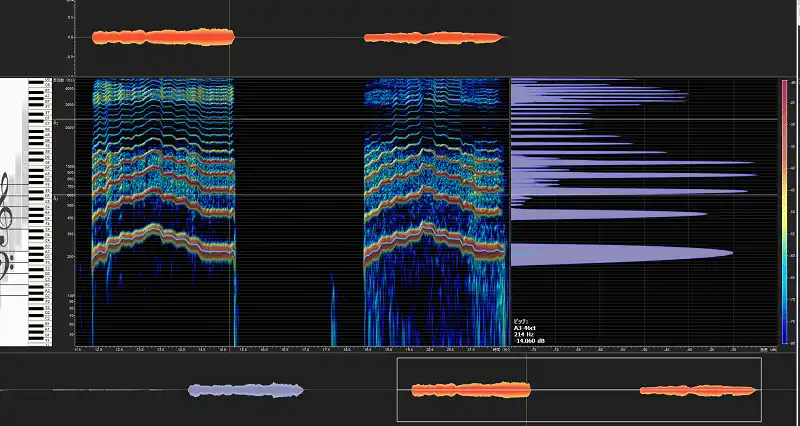
Task: Click the fundamental band of first spectrogram sound
Action: (x=160, y=240)
